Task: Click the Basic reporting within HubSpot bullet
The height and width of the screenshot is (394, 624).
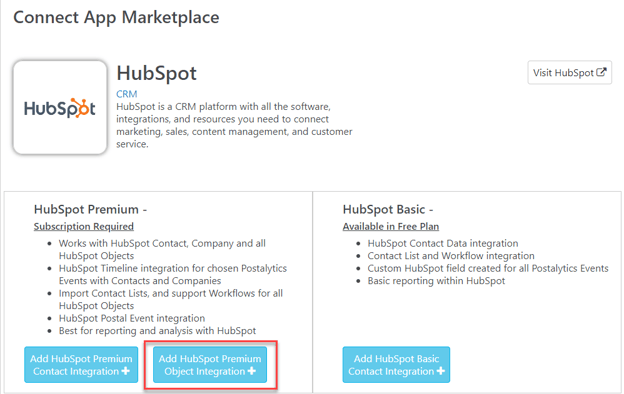Action: tap(436, 281)
